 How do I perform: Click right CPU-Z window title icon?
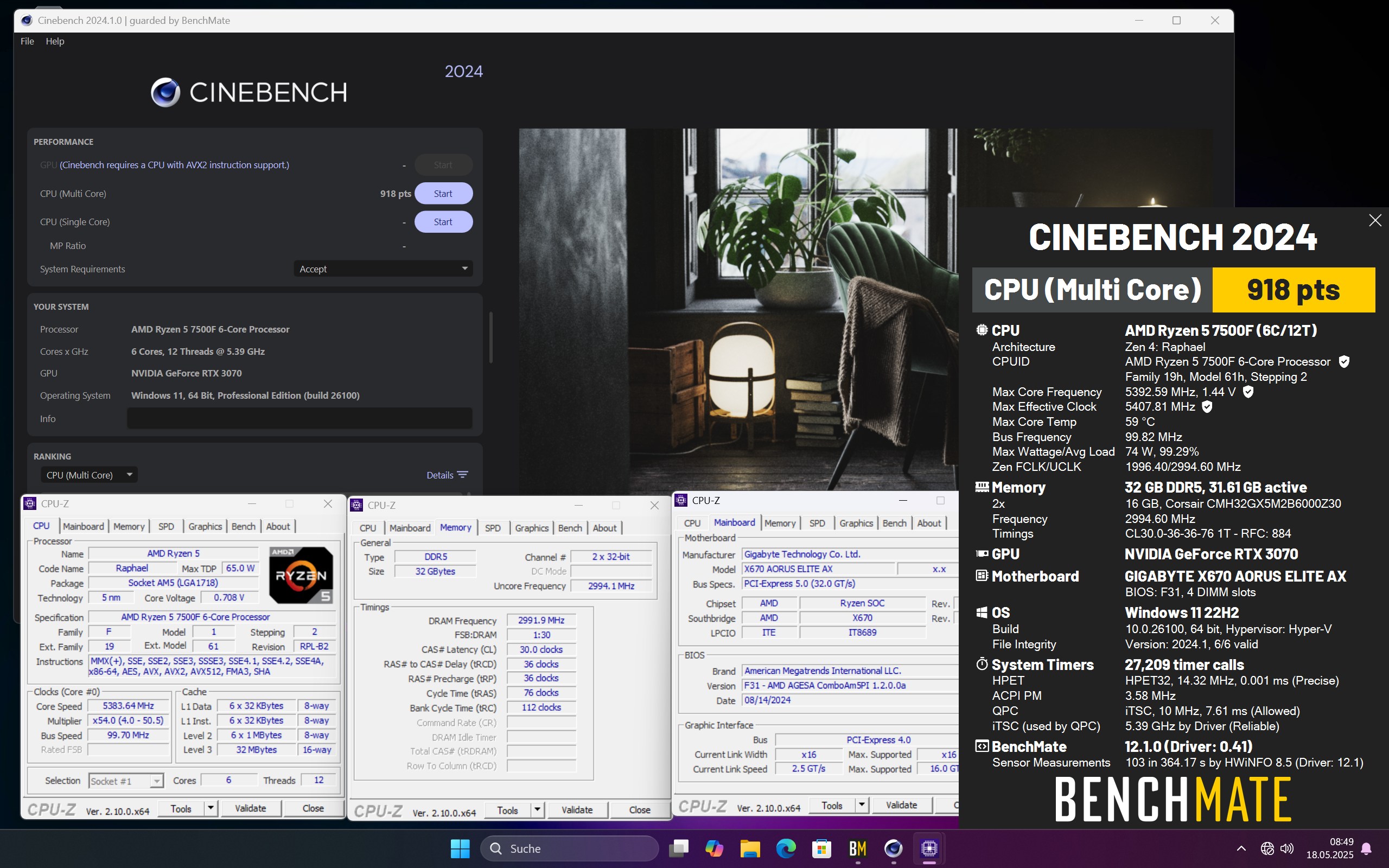(x=681, y=500)
